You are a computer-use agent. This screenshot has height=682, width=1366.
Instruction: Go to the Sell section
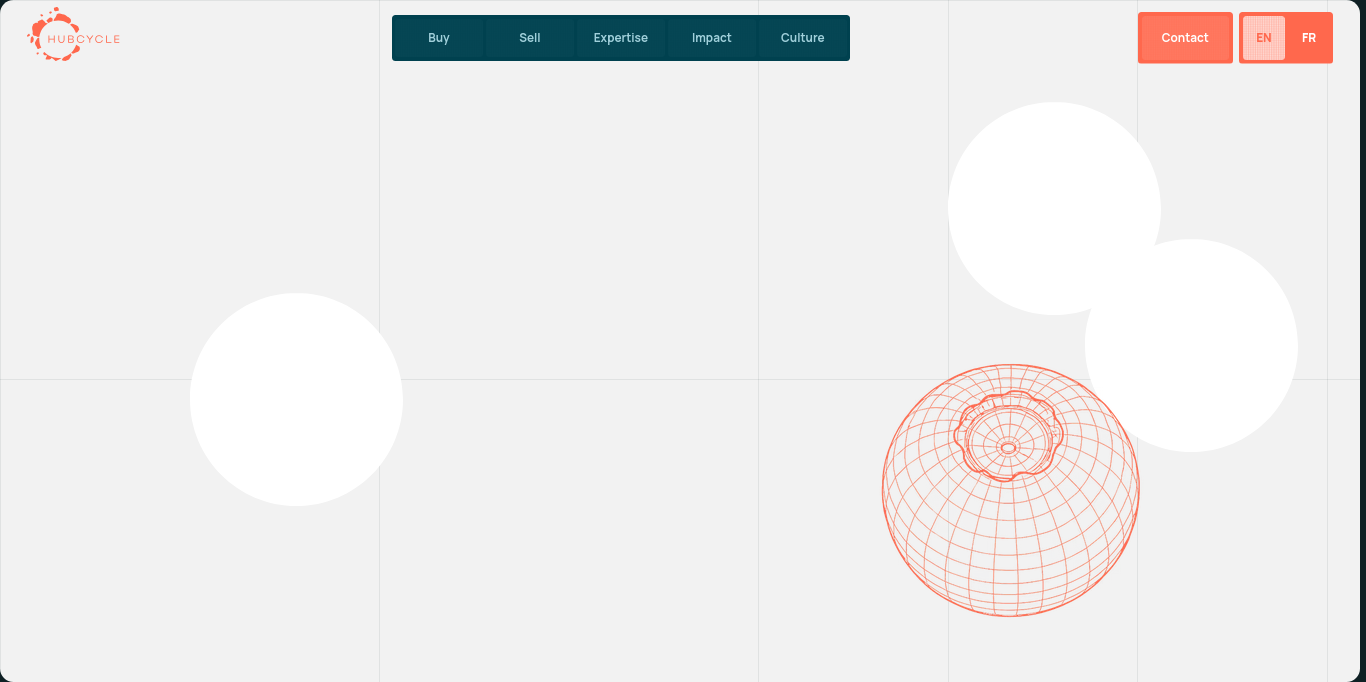[529, 38]
